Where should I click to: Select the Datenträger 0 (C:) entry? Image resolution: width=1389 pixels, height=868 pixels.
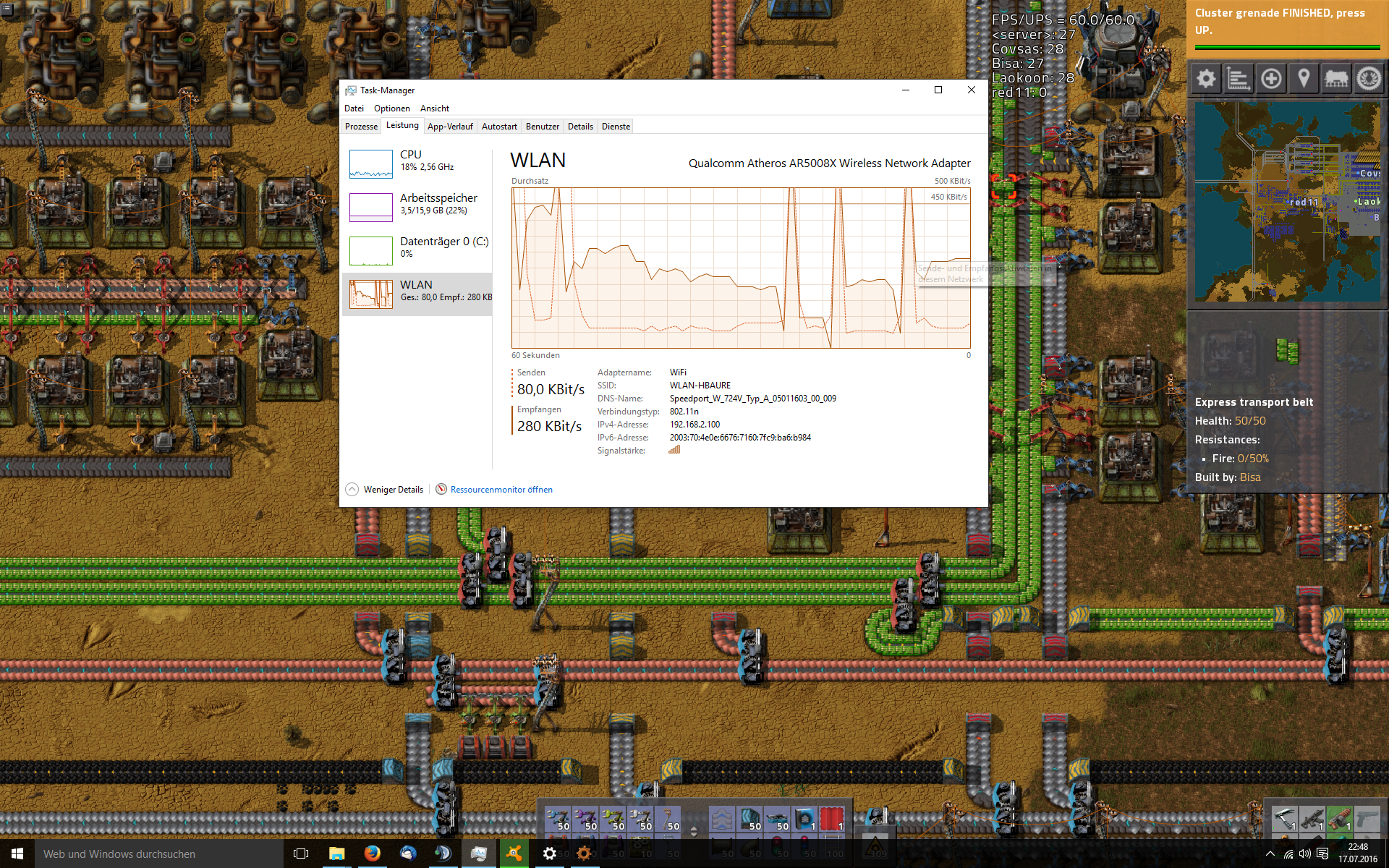(x=417, y=250)
